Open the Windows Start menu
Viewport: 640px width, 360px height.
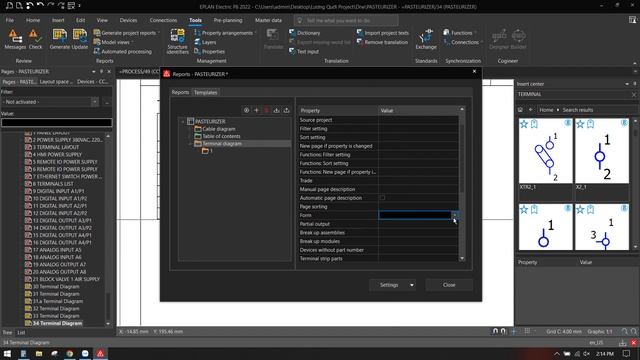pos(7,353)
